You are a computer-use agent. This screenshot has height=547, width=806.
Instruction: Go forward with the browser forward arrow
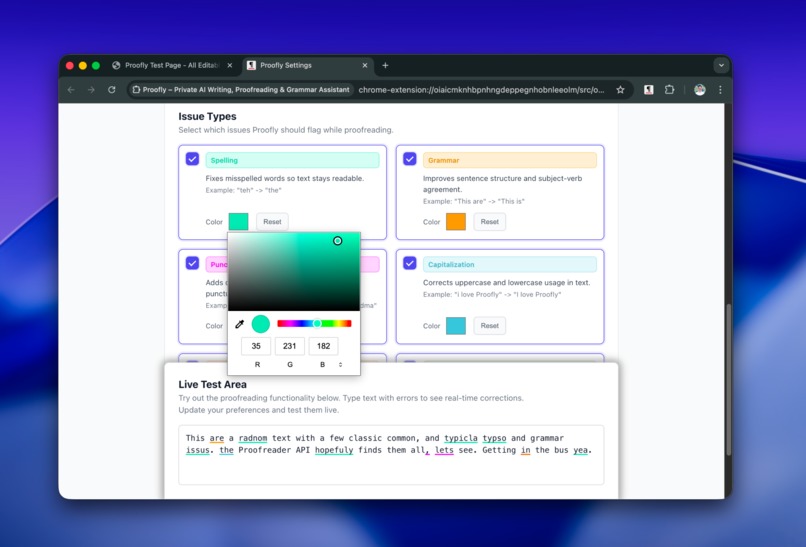tap(91, 90)
